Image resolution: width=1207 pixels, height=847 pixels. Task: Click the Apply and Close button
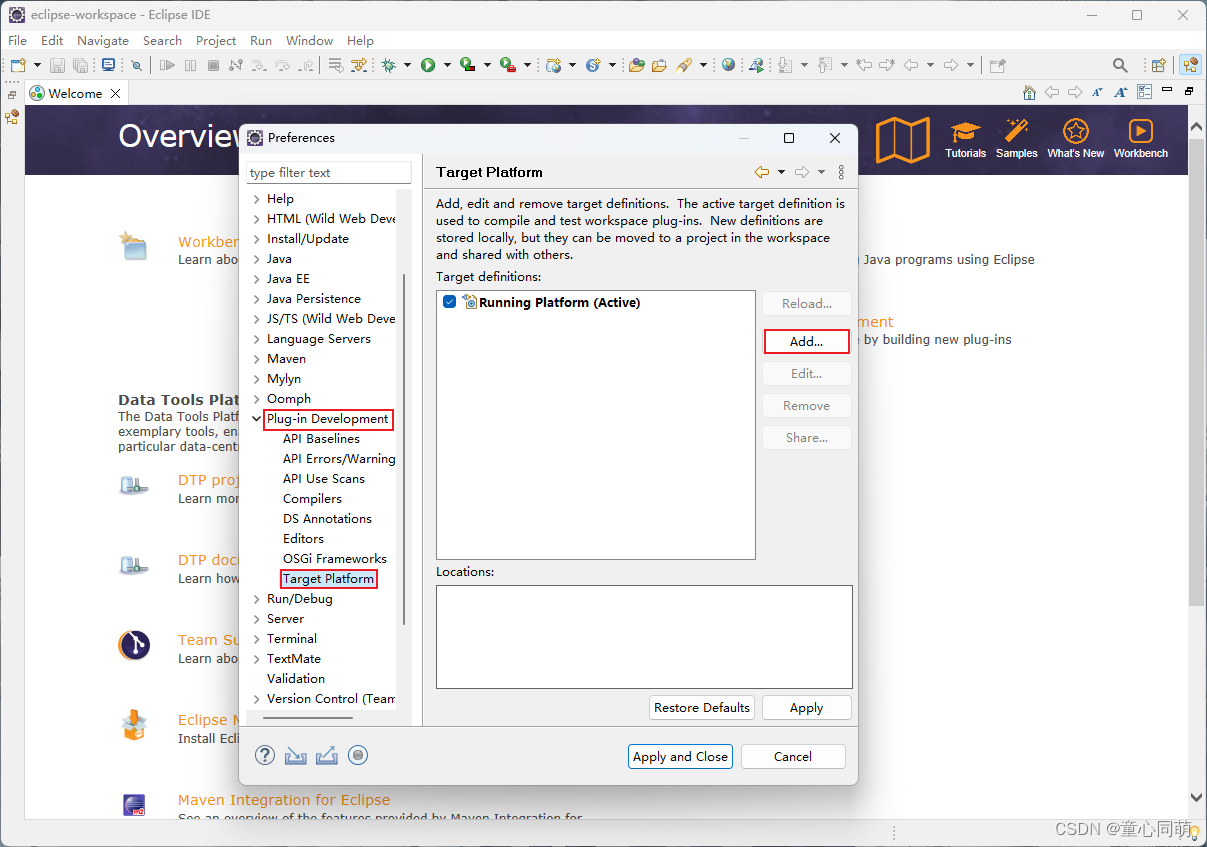[x=681, y=756]
